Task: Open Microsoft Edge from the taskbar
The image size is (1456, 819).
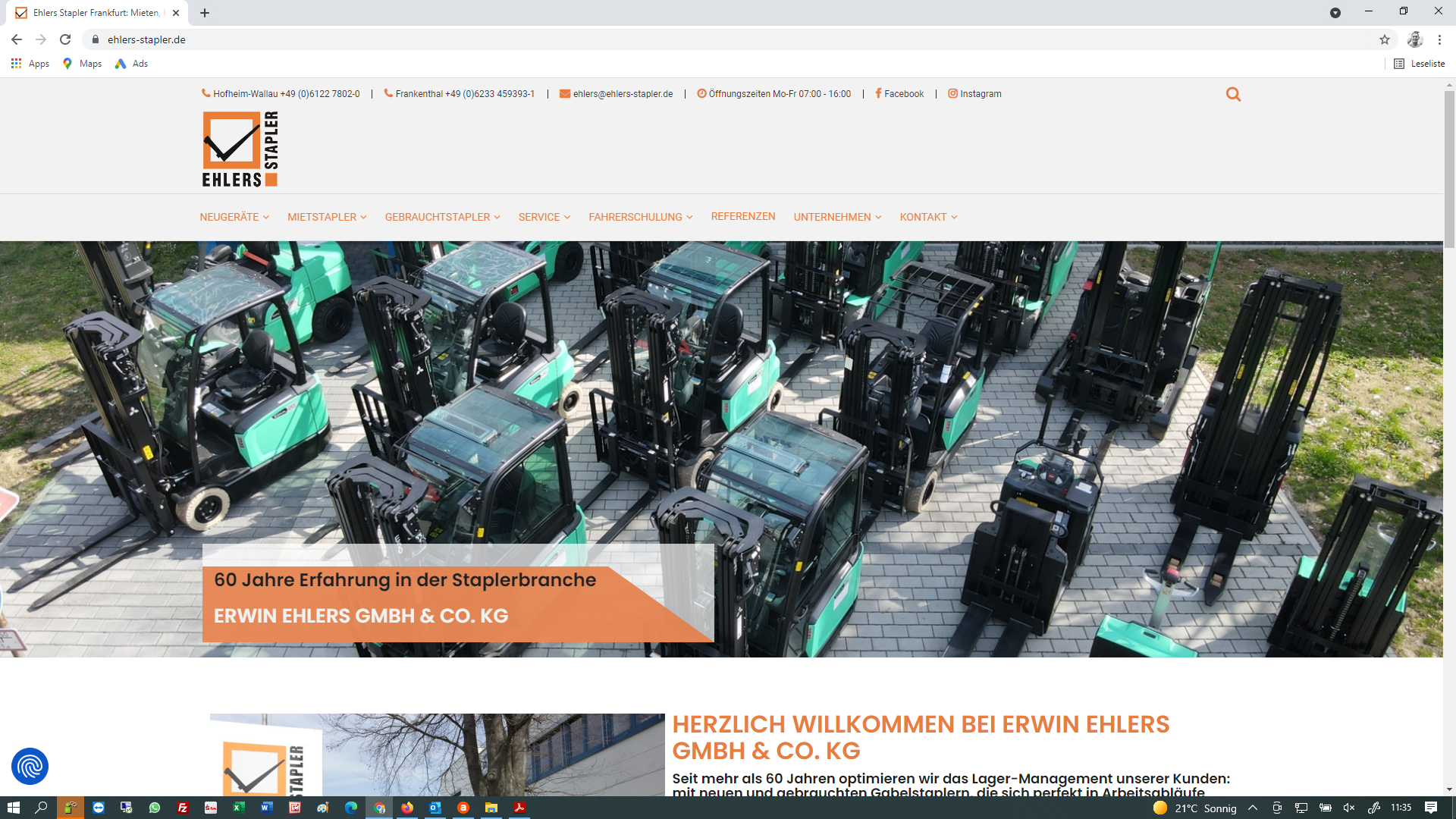Action: pos(351,808)
